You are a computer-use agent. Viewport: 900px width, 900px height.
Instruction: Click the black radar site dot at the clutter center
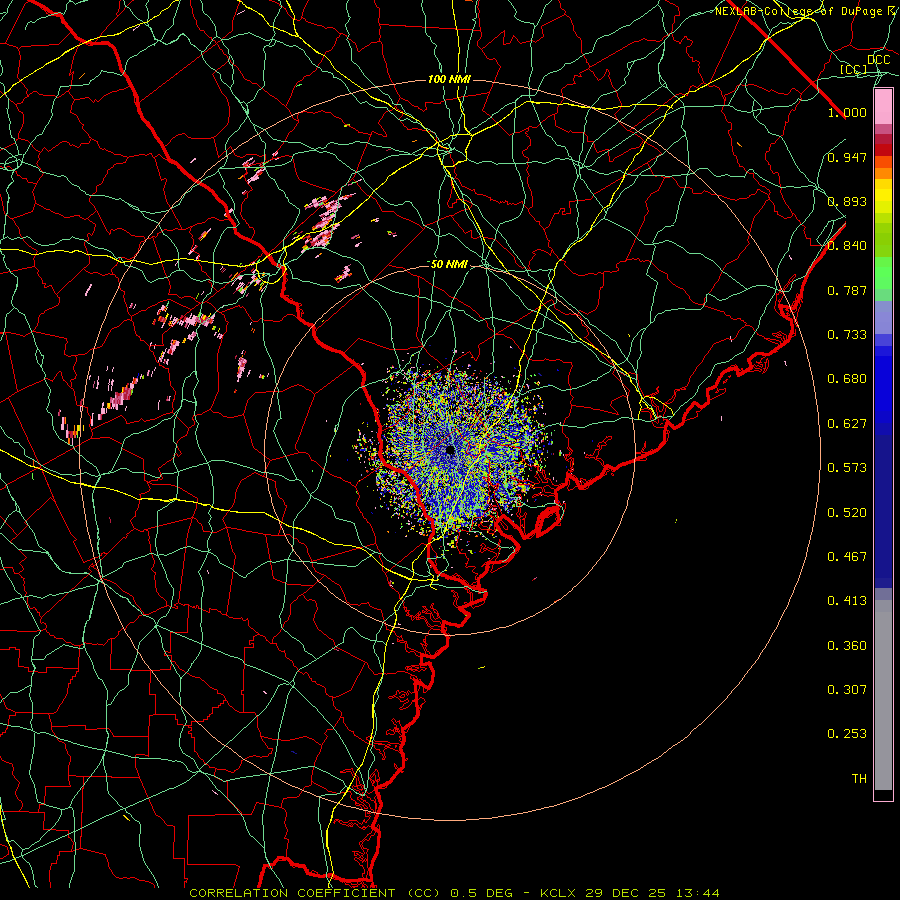(450, 450)
